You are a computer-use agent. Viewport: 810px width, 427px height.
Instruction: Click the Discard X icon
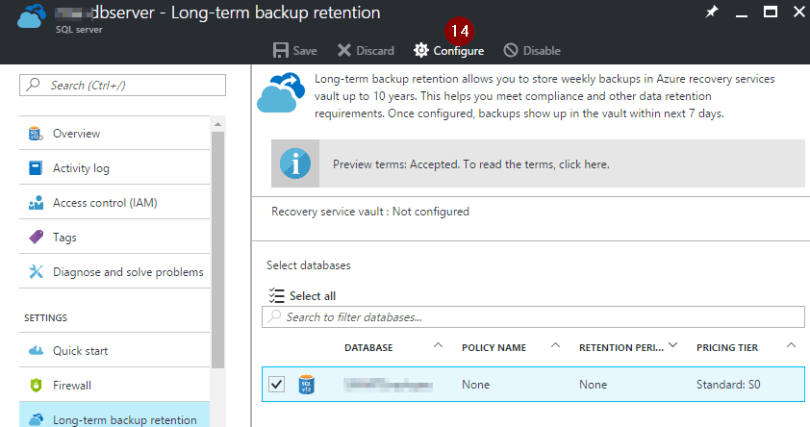[344, 50]
